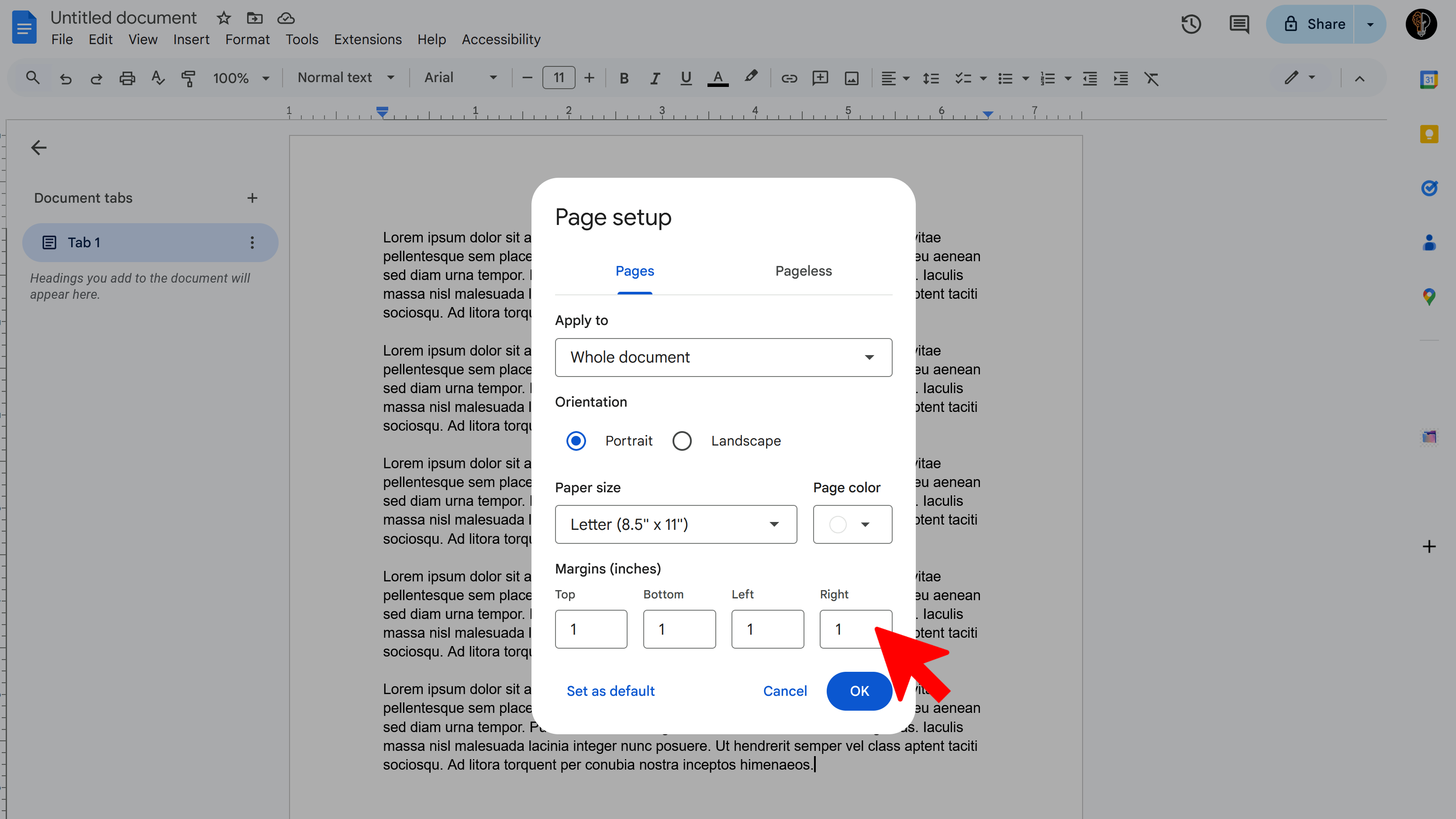Viewport: 1456px width, 819px height.
Task: Clear formatting using the toolbar icon
Action: pos(1152,79)
